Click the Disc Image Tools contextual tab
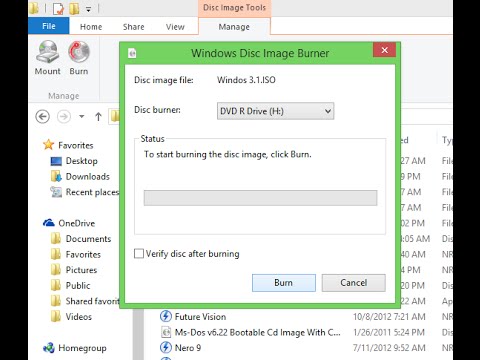This screenshot has height=360, width=480. point(234,8)
